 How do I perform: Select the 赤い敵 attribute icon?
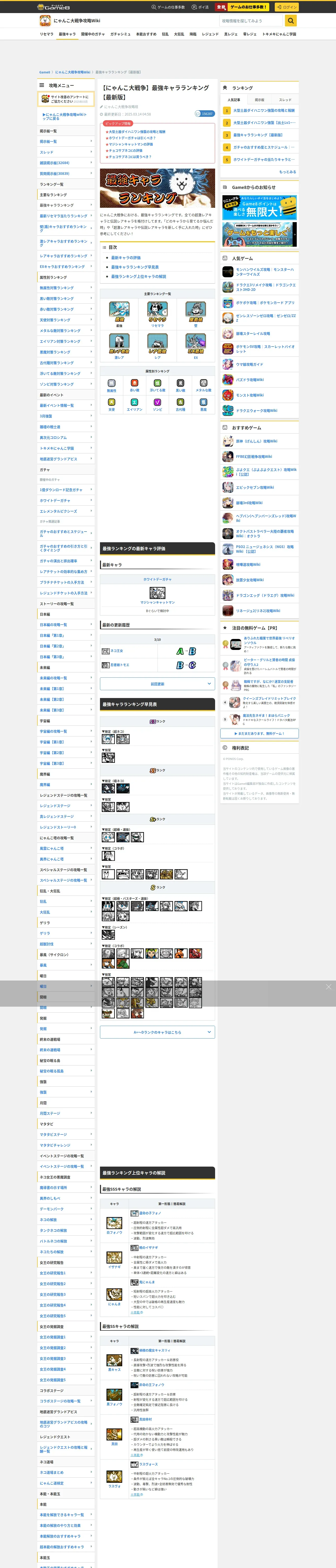[134, 383]
